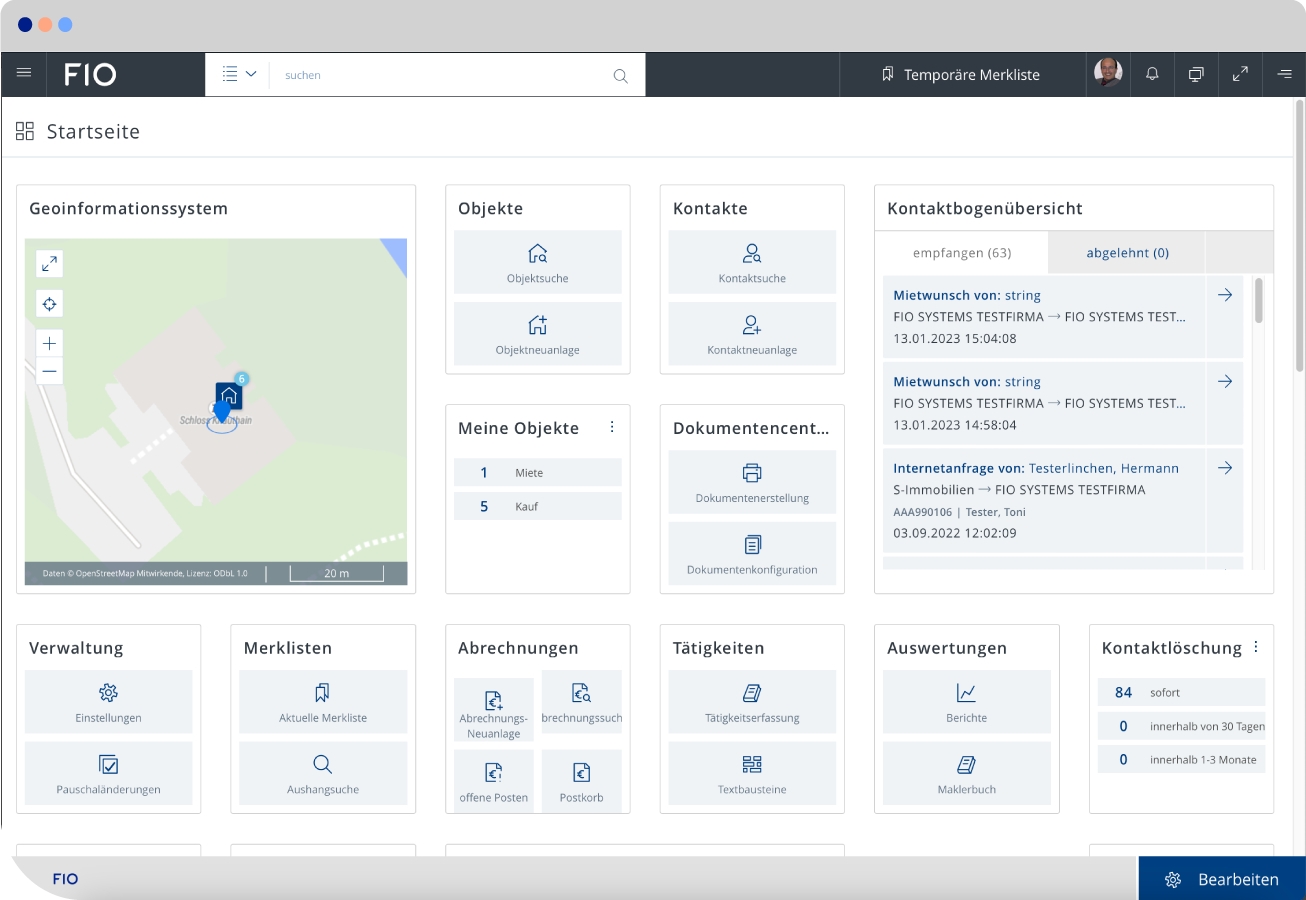This screenshot has width=1306, height=900.
Task: Click the search input field
Action: [440, 75]
